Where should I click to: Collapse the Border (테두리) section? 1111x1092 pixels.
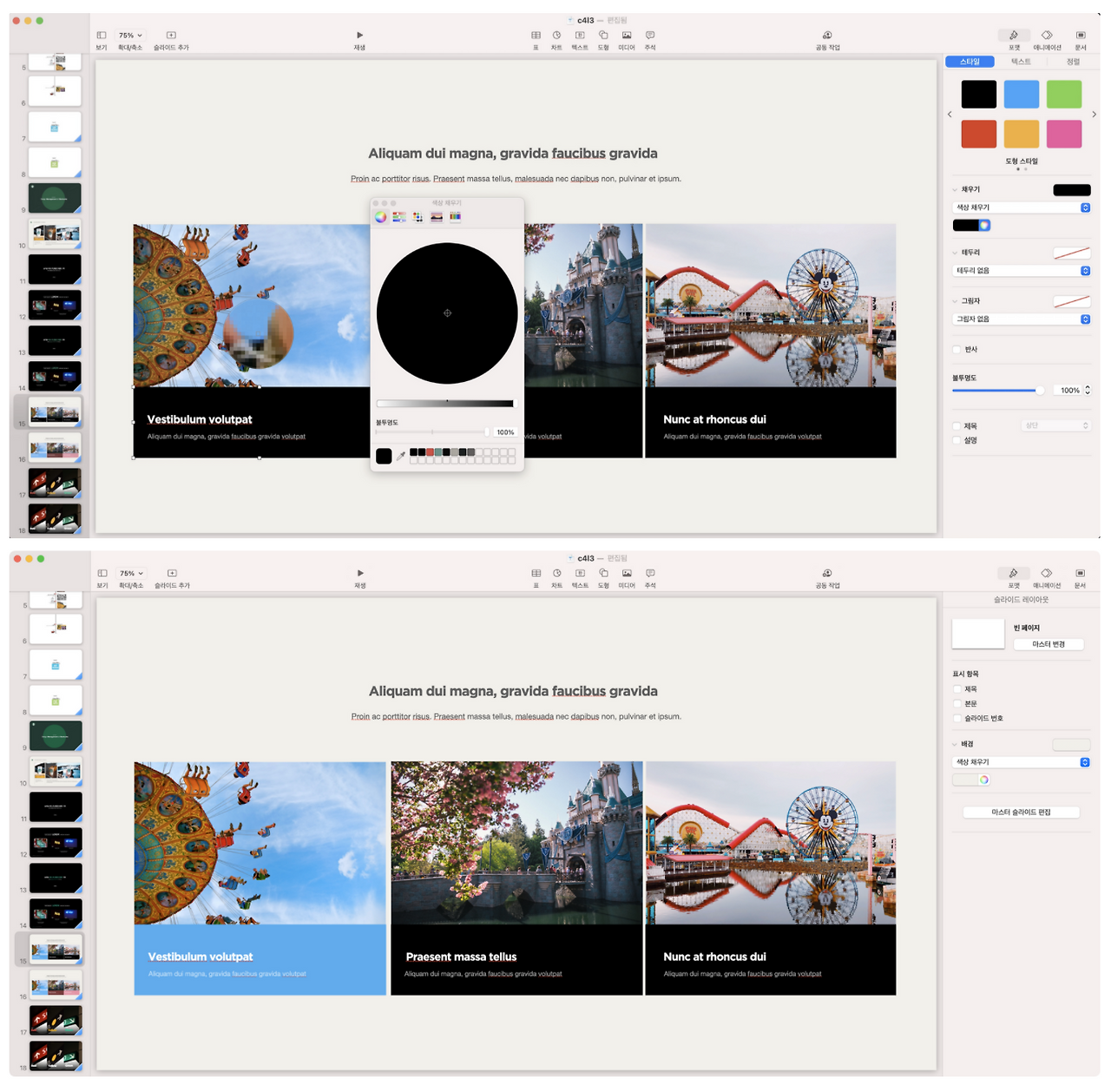click(955, 253)
